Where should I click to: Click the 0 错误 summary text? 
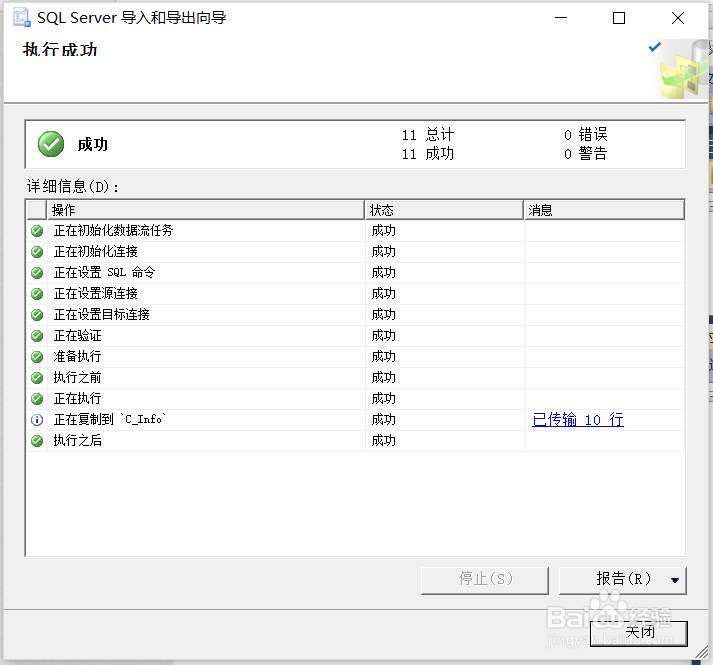pos(585,135)
